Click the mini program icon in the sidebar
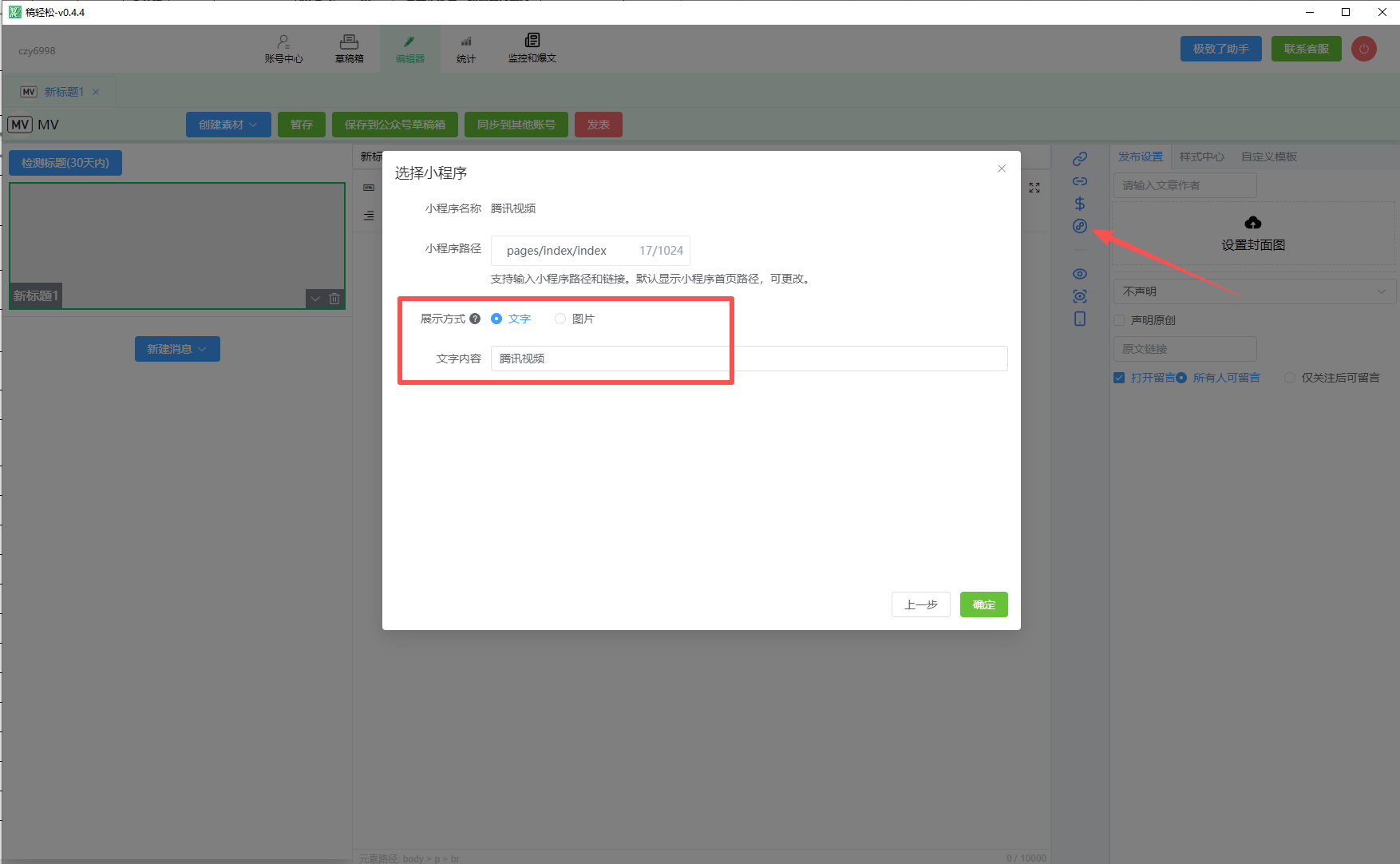 pyautogui.click(x=1079, y=226)
